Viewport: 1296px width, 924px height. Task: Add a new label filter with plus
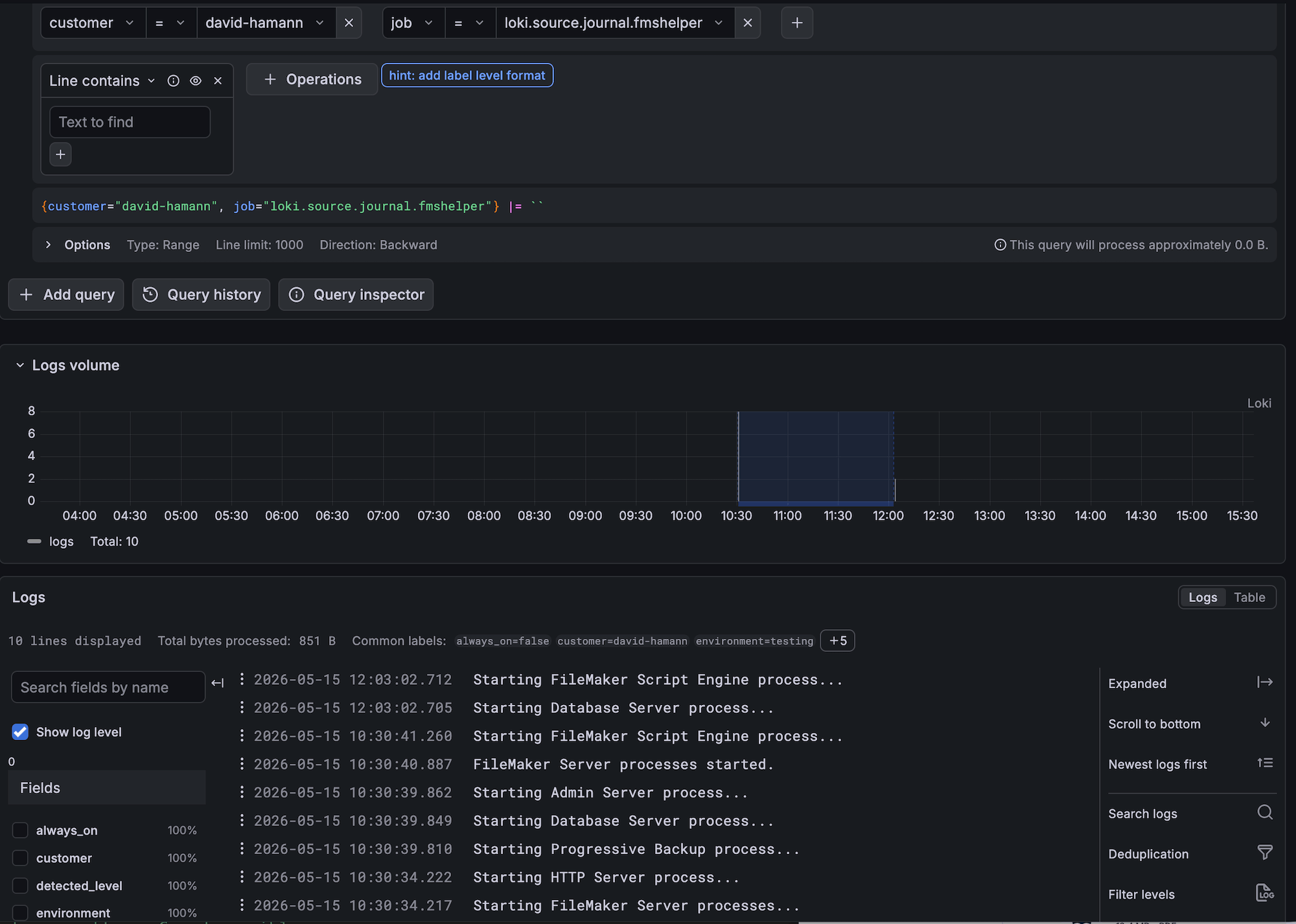tap(797, 23)
